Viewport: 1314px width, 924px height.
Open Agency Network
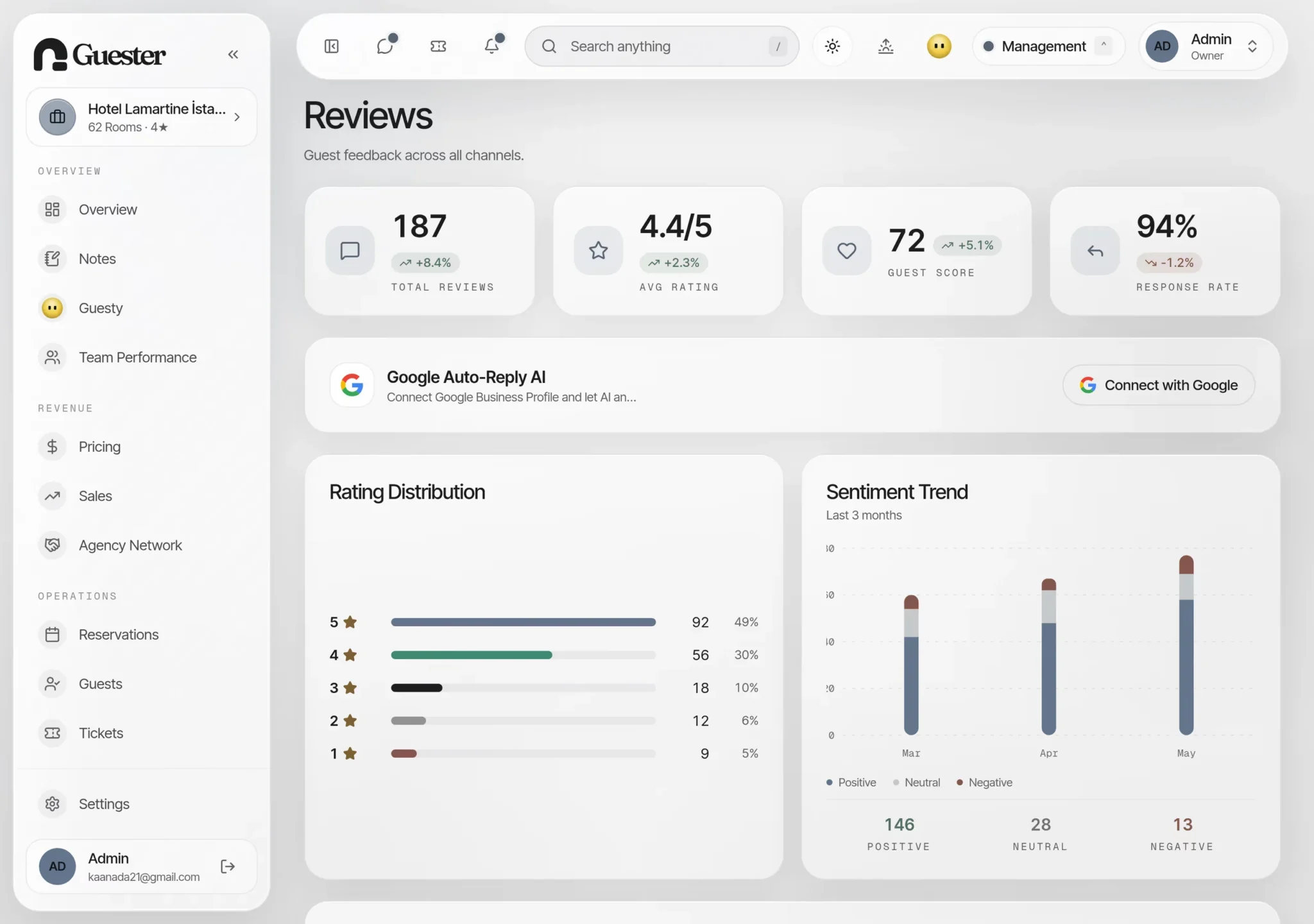[x=141, y=545]
